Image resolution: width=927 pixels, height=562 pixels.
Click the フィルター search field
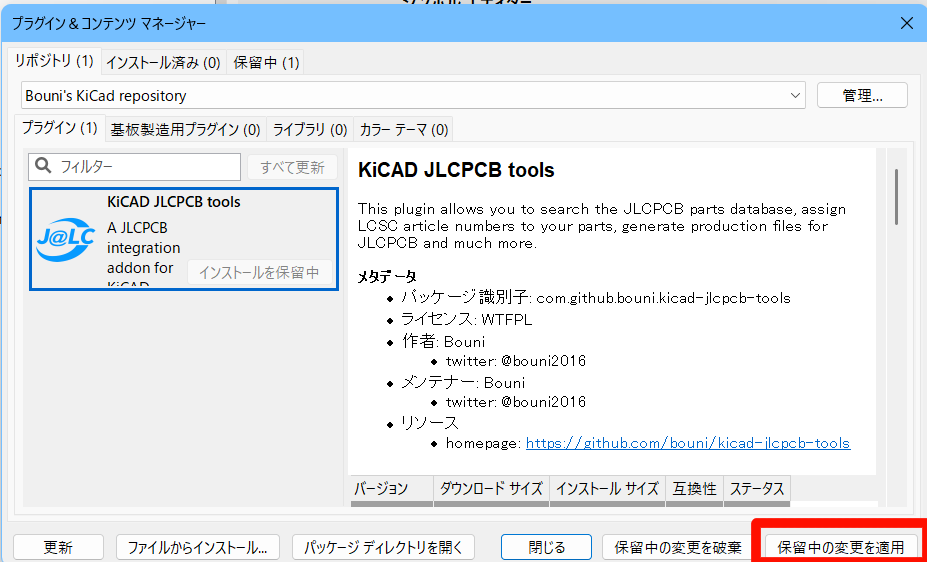click(x=135, y=167)
